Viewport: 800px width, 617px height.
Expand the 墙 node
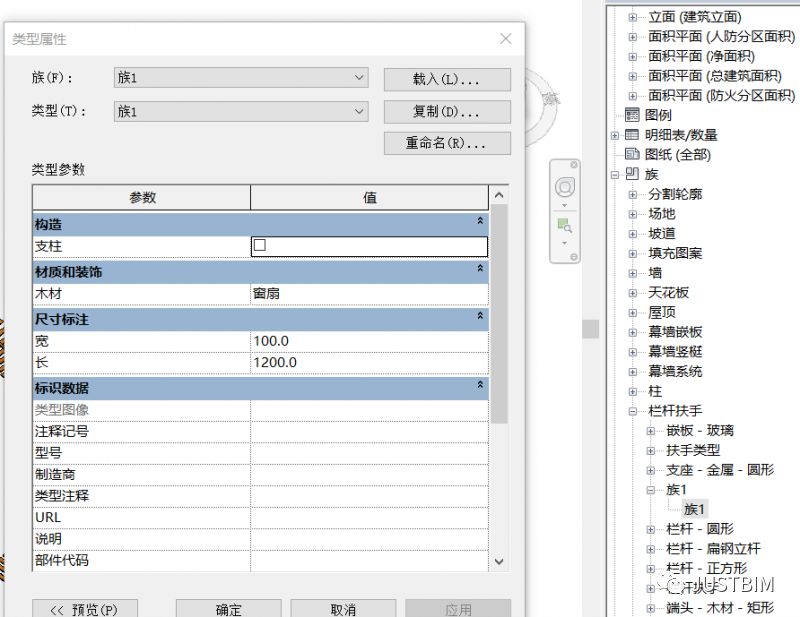pos(633,274)
